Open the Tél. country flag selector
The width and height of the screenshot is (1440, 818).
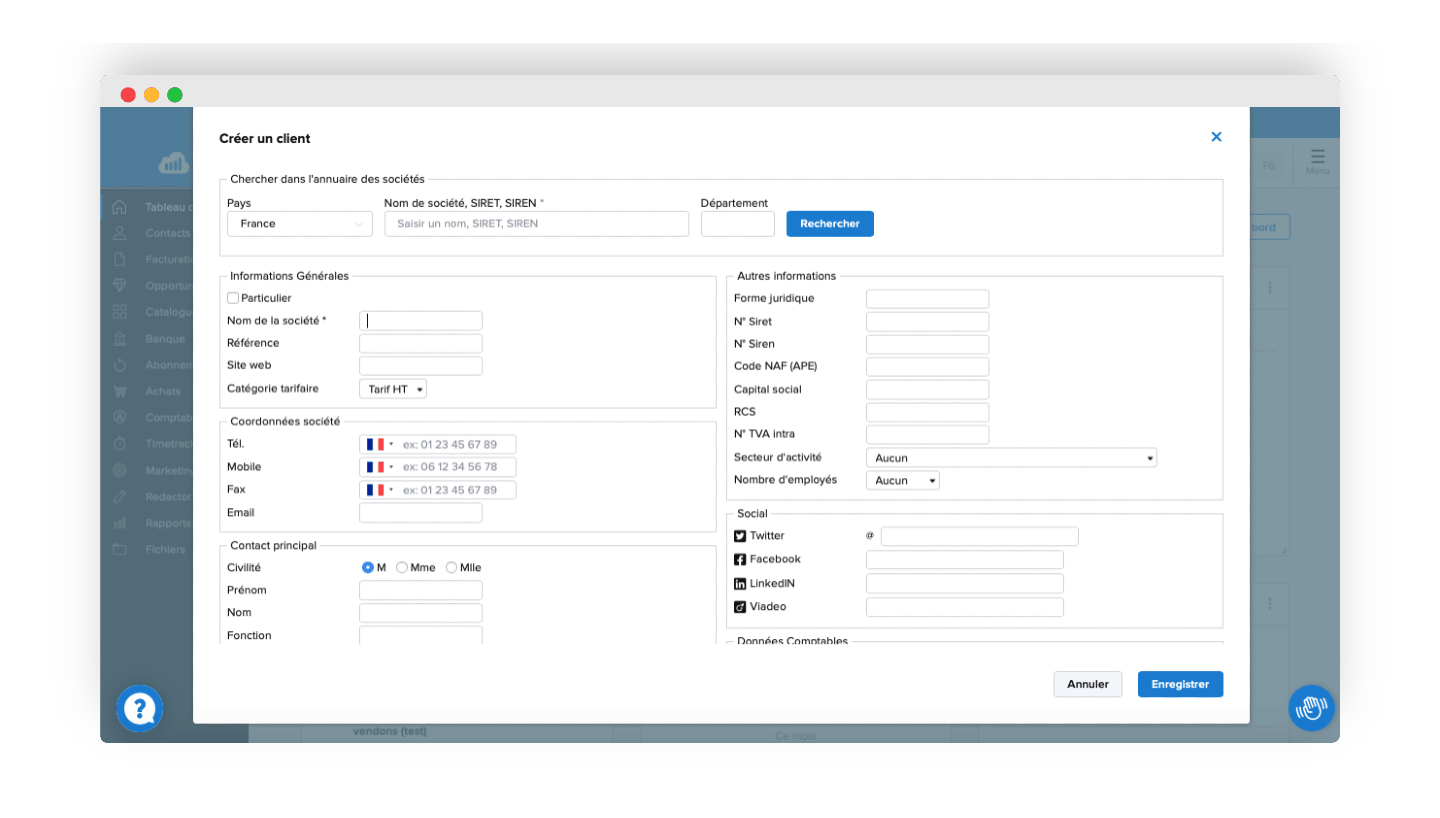(380, 444)
